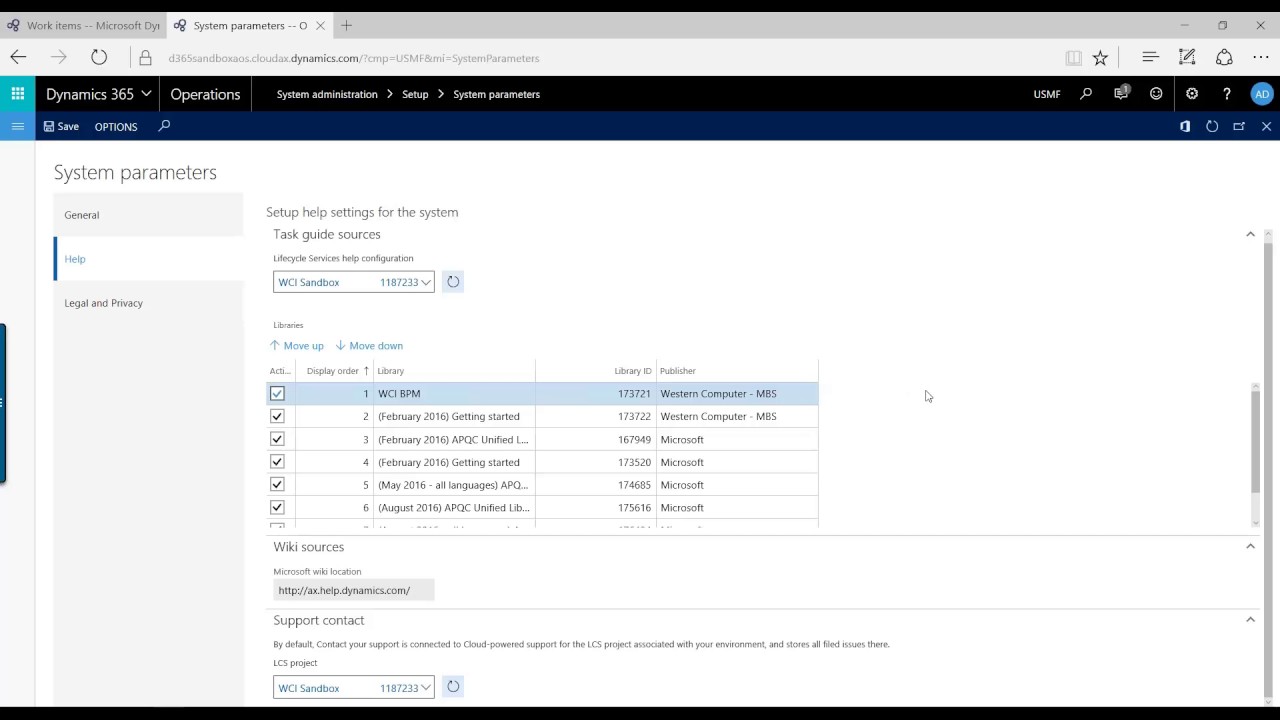Add page to favorites star
This screenshot has width=1280, height=720.
click(x=1100, y=58)
